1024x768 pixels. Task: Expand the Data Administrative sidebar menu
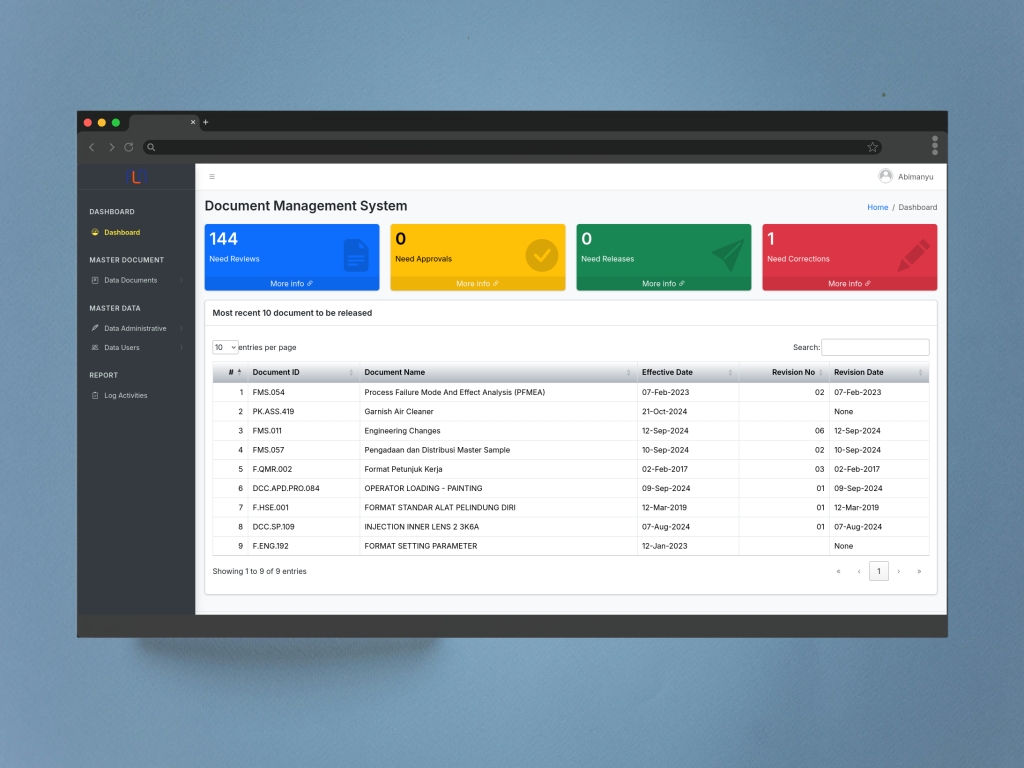tap(135, 328)
